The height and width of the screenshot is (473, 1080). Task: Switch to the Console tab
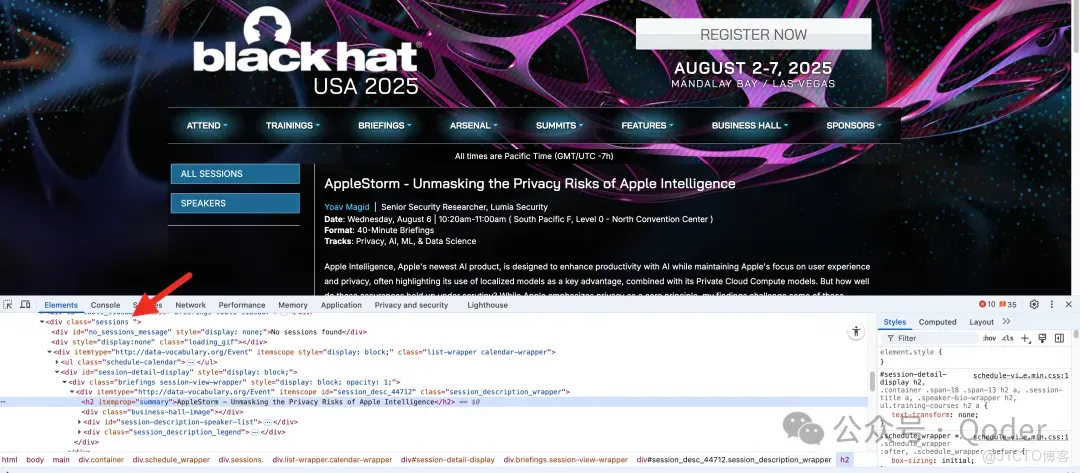[x=105, y=304]
